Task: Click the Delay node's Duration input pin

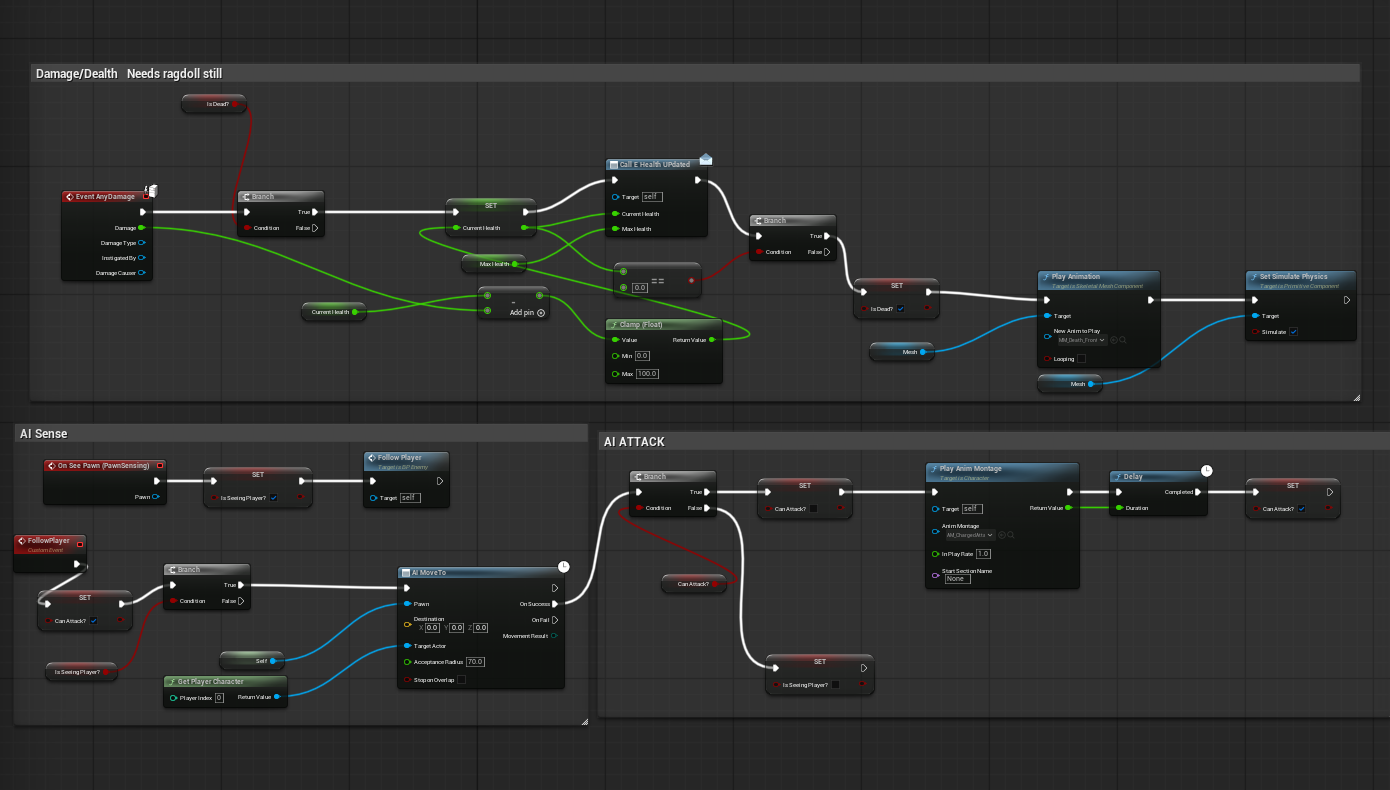Action: (x=1119, y=508)
